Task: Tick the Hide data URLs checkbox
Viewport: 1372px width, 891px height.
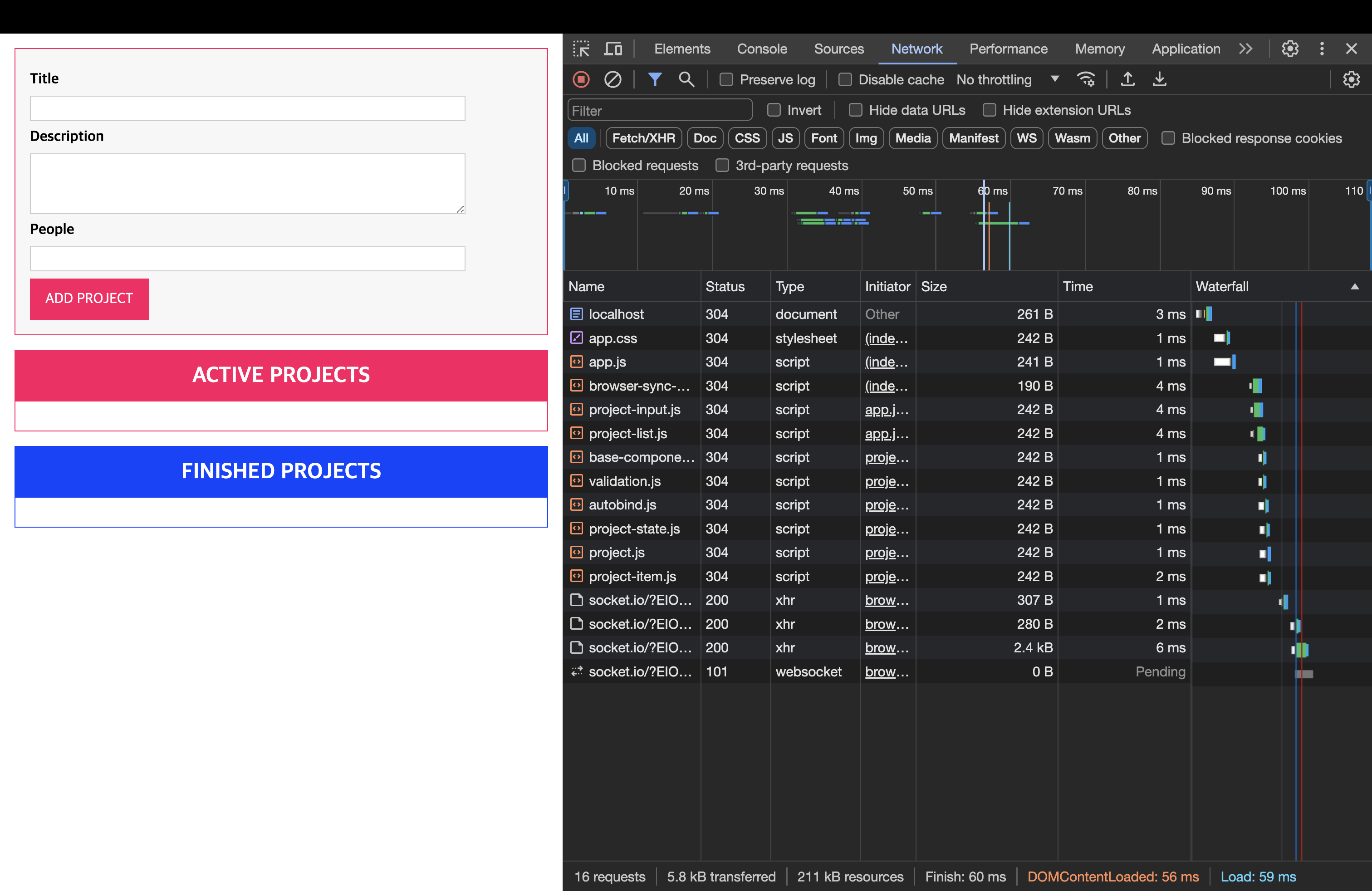Action: pyautogui.click(x=856, y=110)
